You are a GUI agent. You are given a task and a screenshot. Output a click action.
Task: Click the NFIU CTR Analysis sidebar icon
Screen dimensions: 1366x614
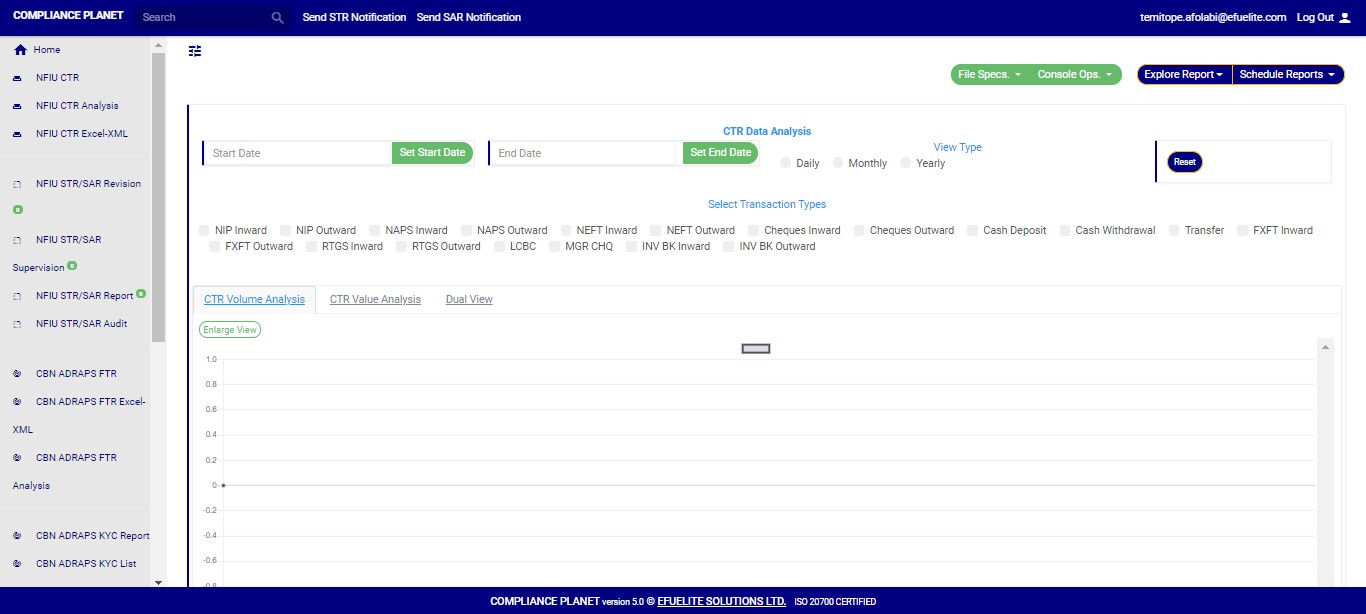click(x=18, y=106)
